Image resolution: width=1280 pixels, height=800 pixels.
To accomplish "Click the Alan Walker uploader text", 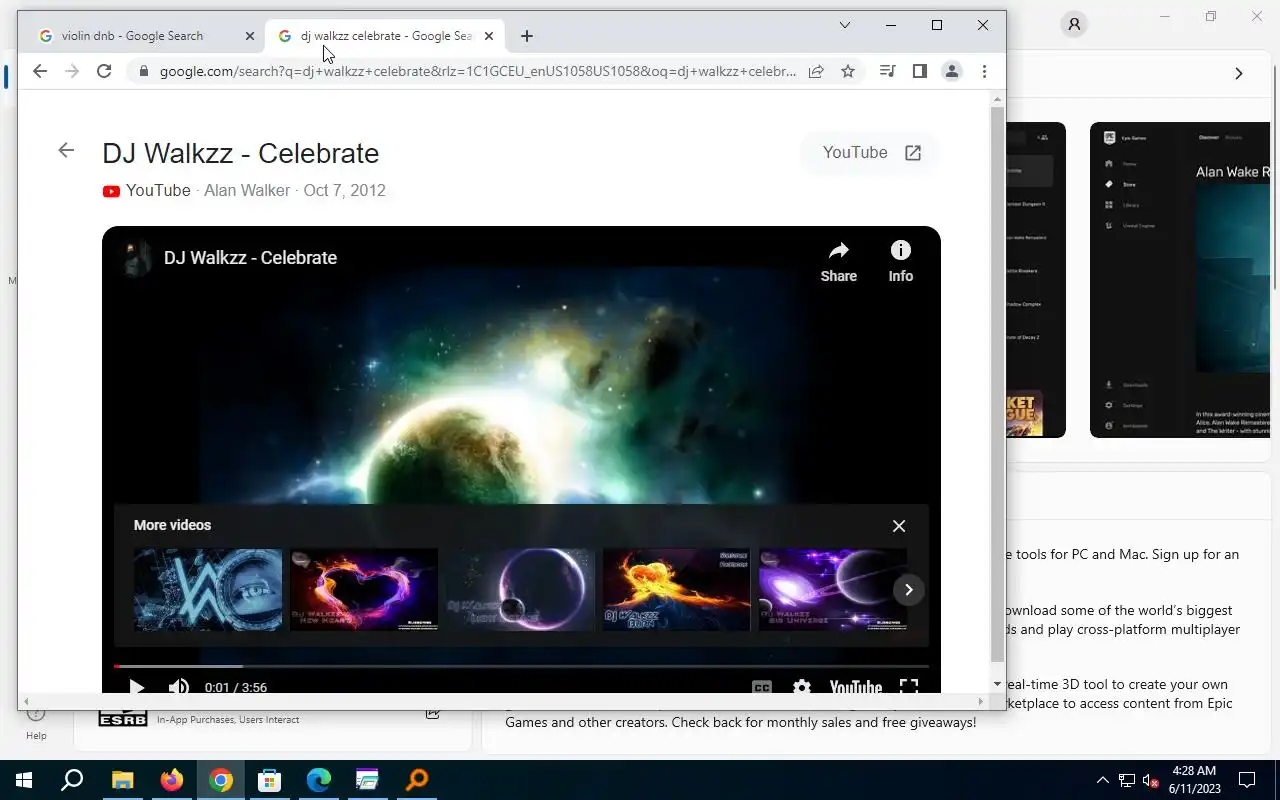I will 247,191.
